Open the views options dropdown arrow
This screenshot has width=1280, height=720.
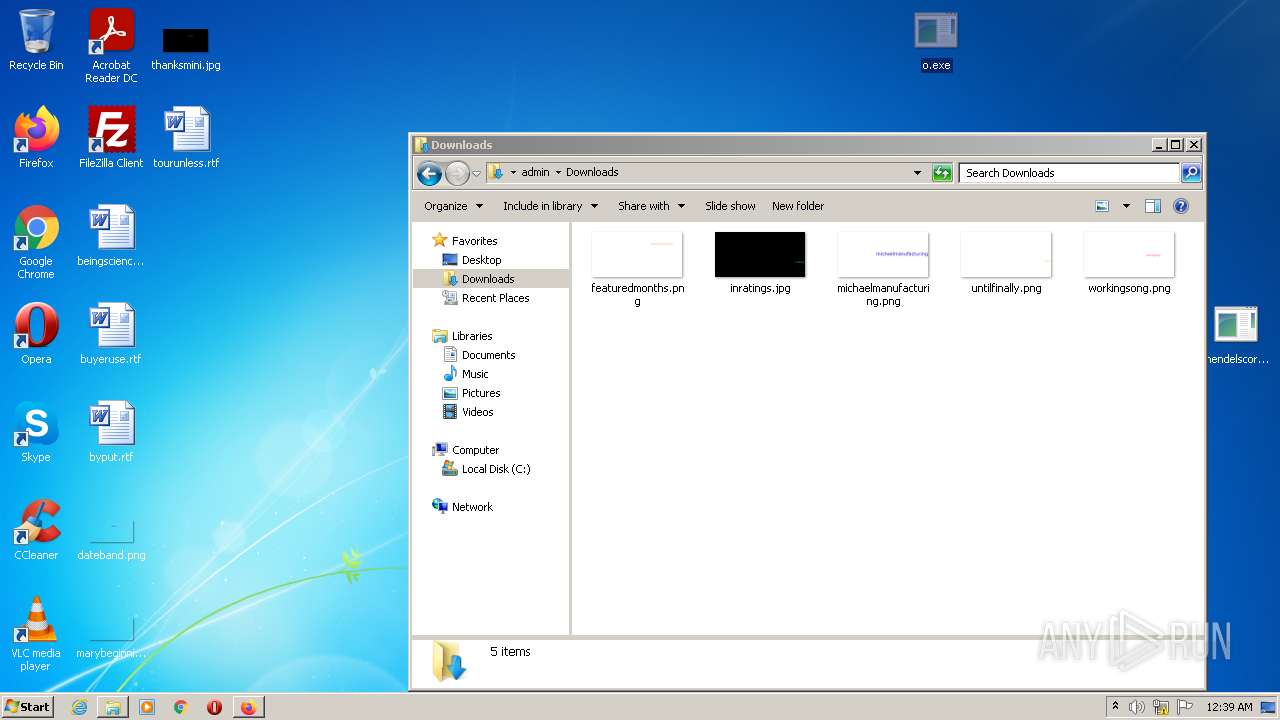(1126, 206)
